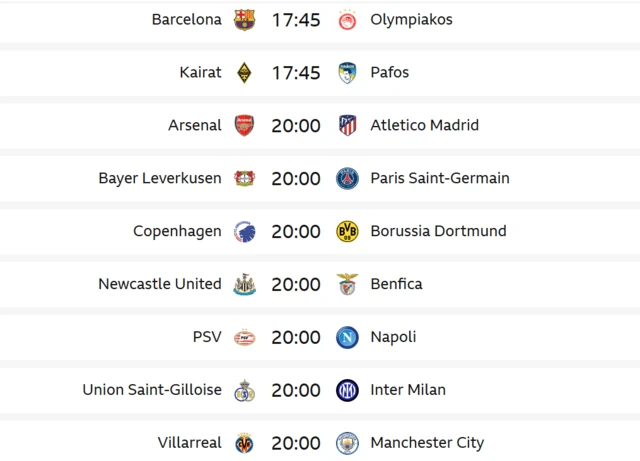Open the PSV team name link

pyautogui.click(x=207, y=337)
